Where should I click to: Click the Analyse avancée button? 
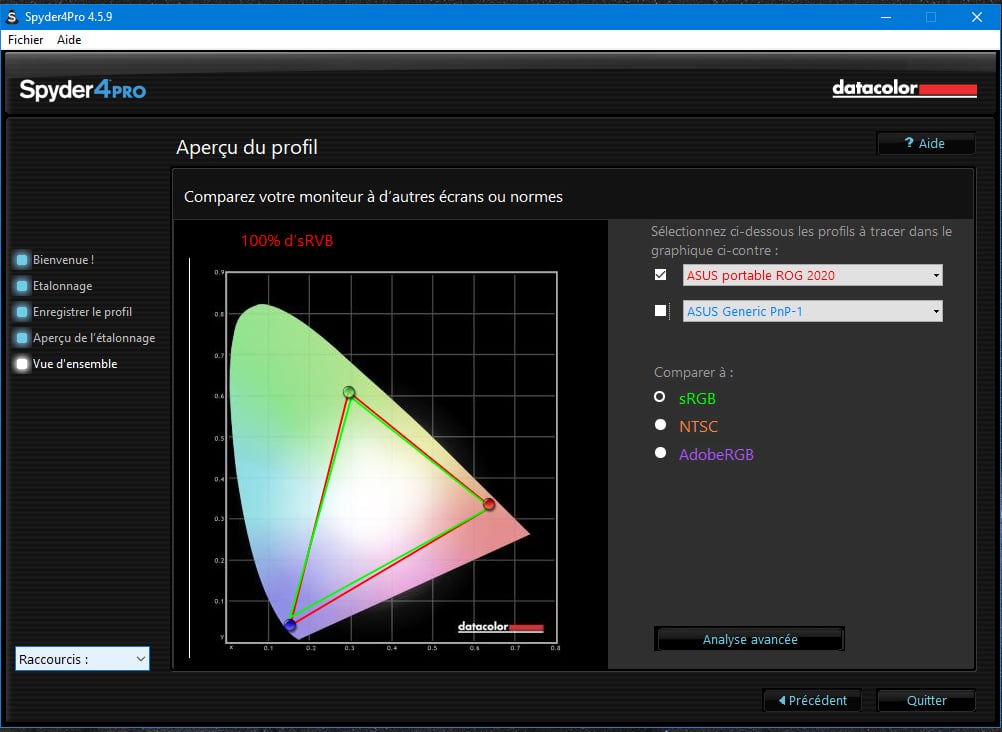tap(748, 638)
